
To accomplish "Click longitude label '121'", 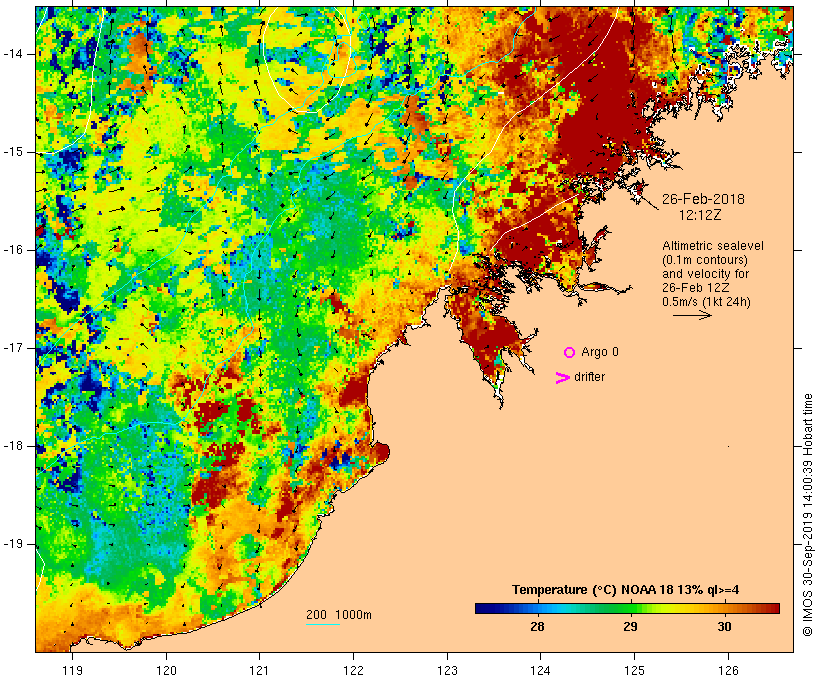I will 259,670.
